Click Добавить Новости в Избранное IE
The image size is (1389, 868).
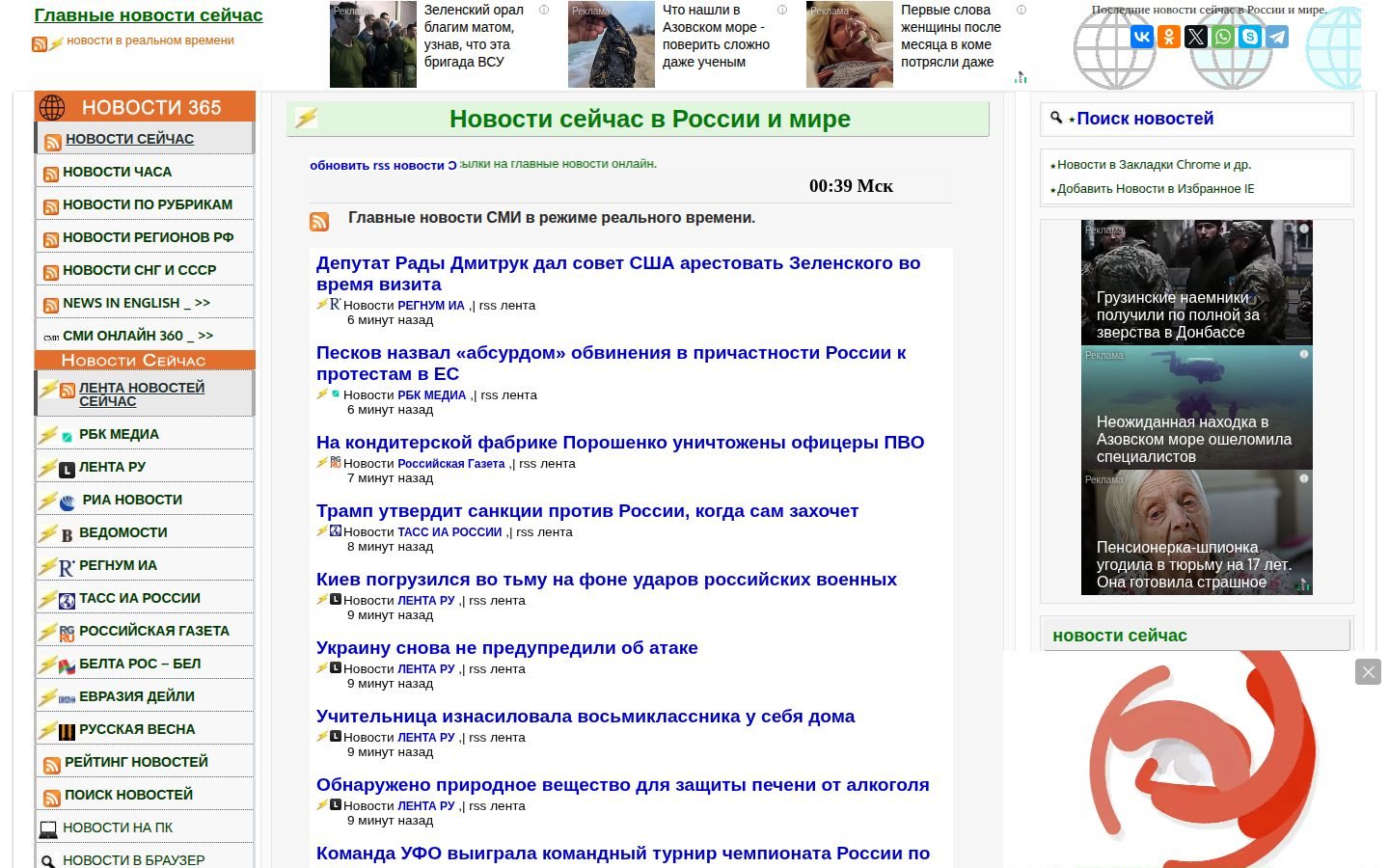1156,189
